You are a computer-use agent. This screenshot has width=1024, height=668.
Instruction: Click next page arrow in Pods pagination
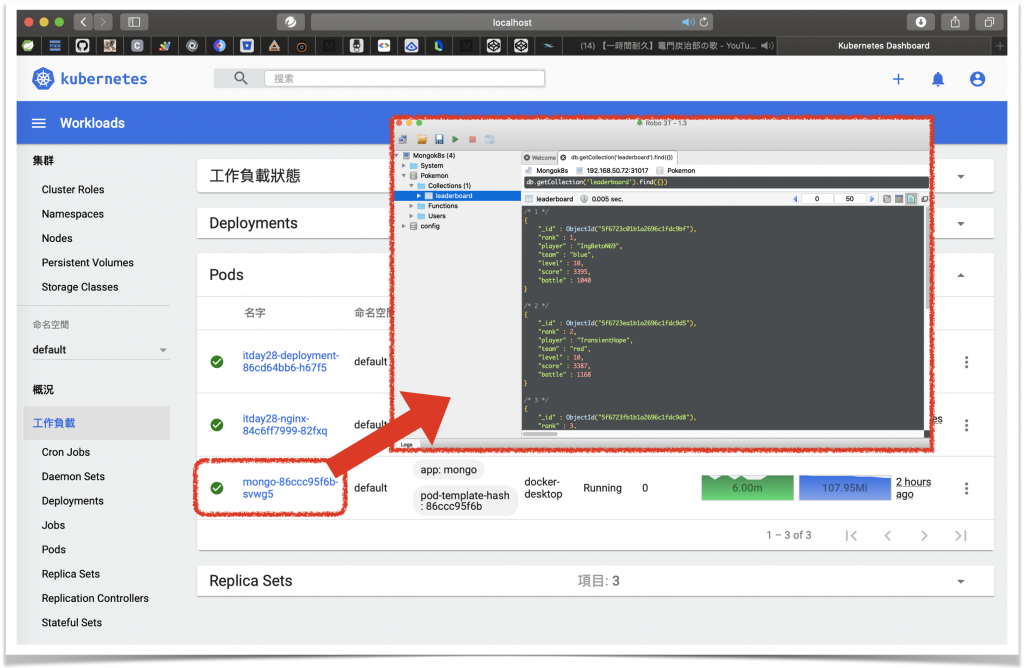click(x=924, y=536)
